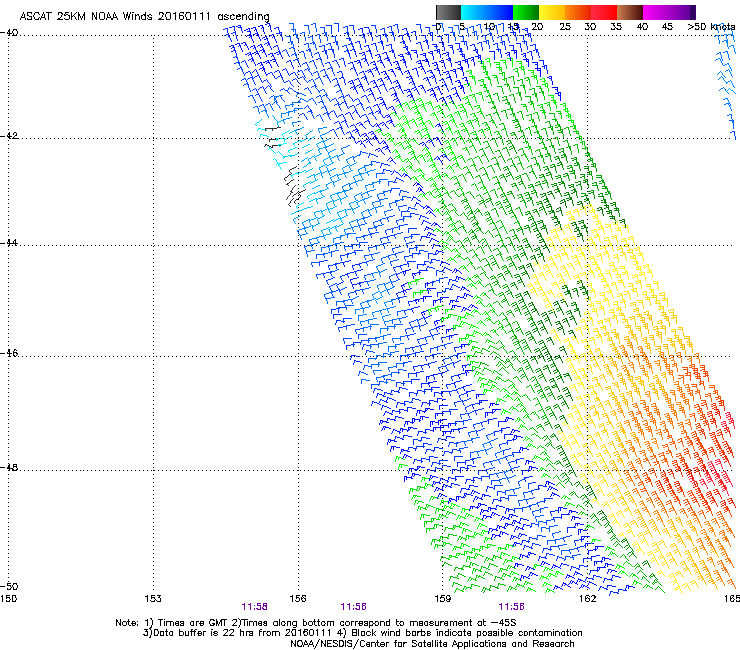Pick the brown 35-40 knots legend swatch

pyautogui.click(x=630, y=12)
